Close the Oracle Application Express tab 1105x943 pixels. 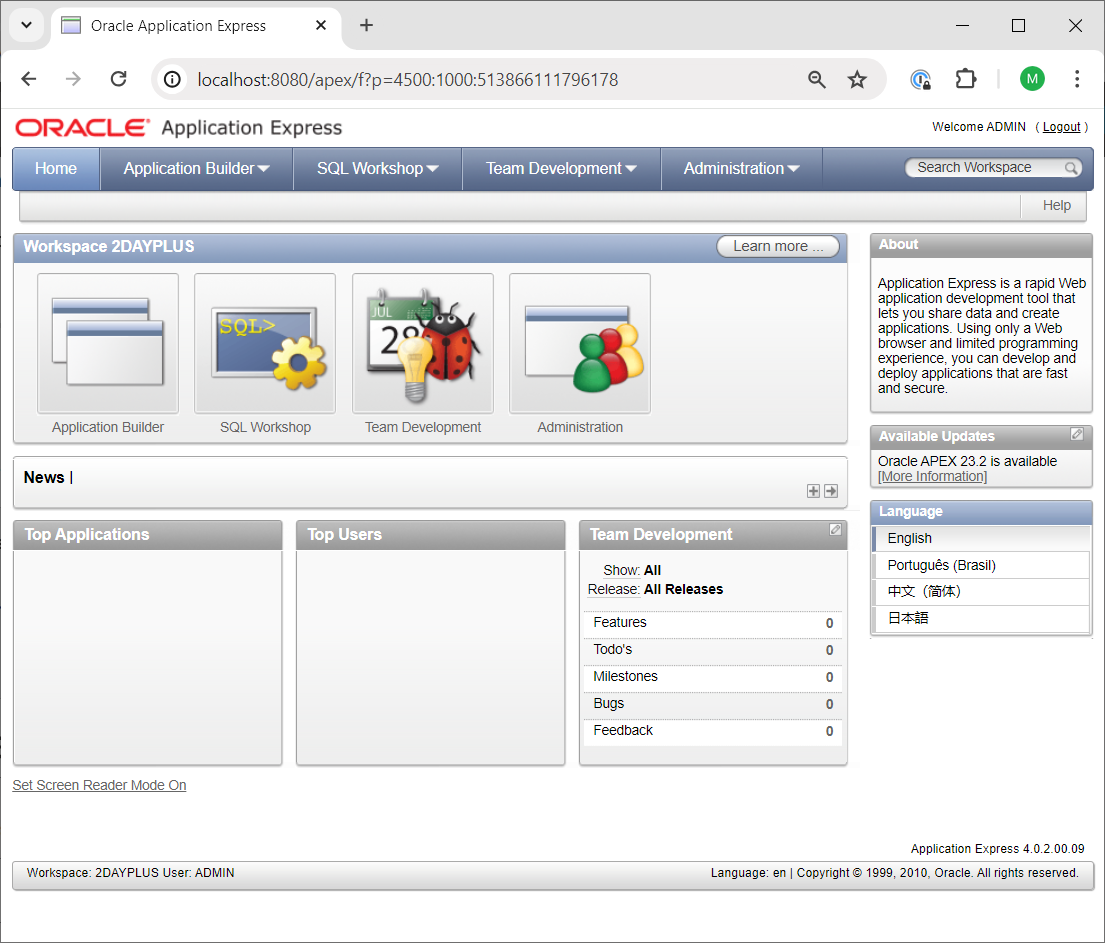[321, 25]
